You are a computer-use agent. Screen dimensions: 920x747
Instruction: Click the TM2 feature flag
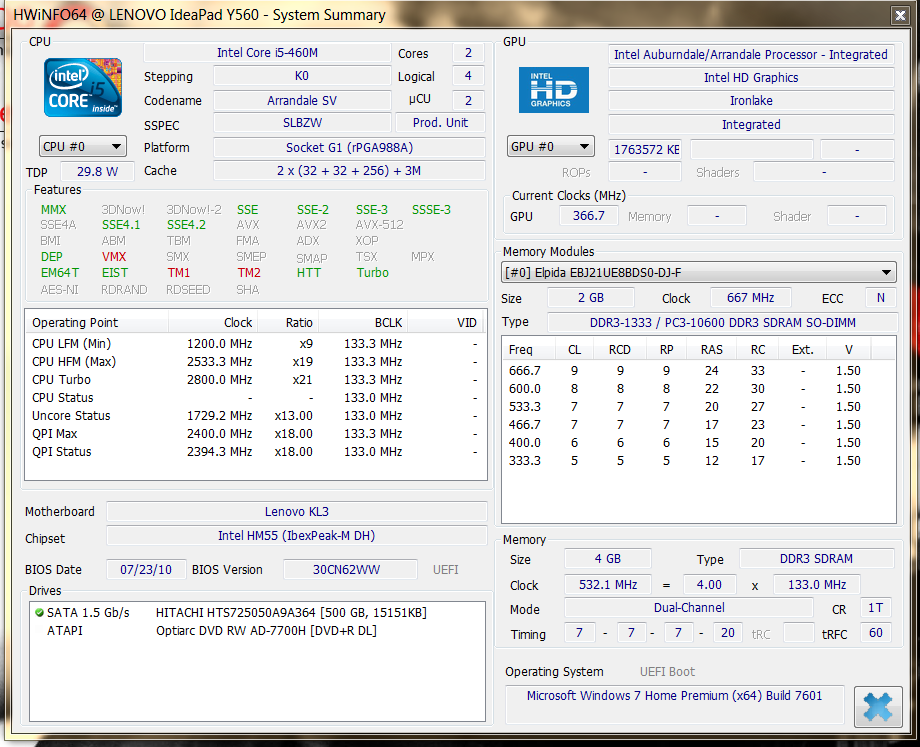pyautogui.click(x=249, y=273)
